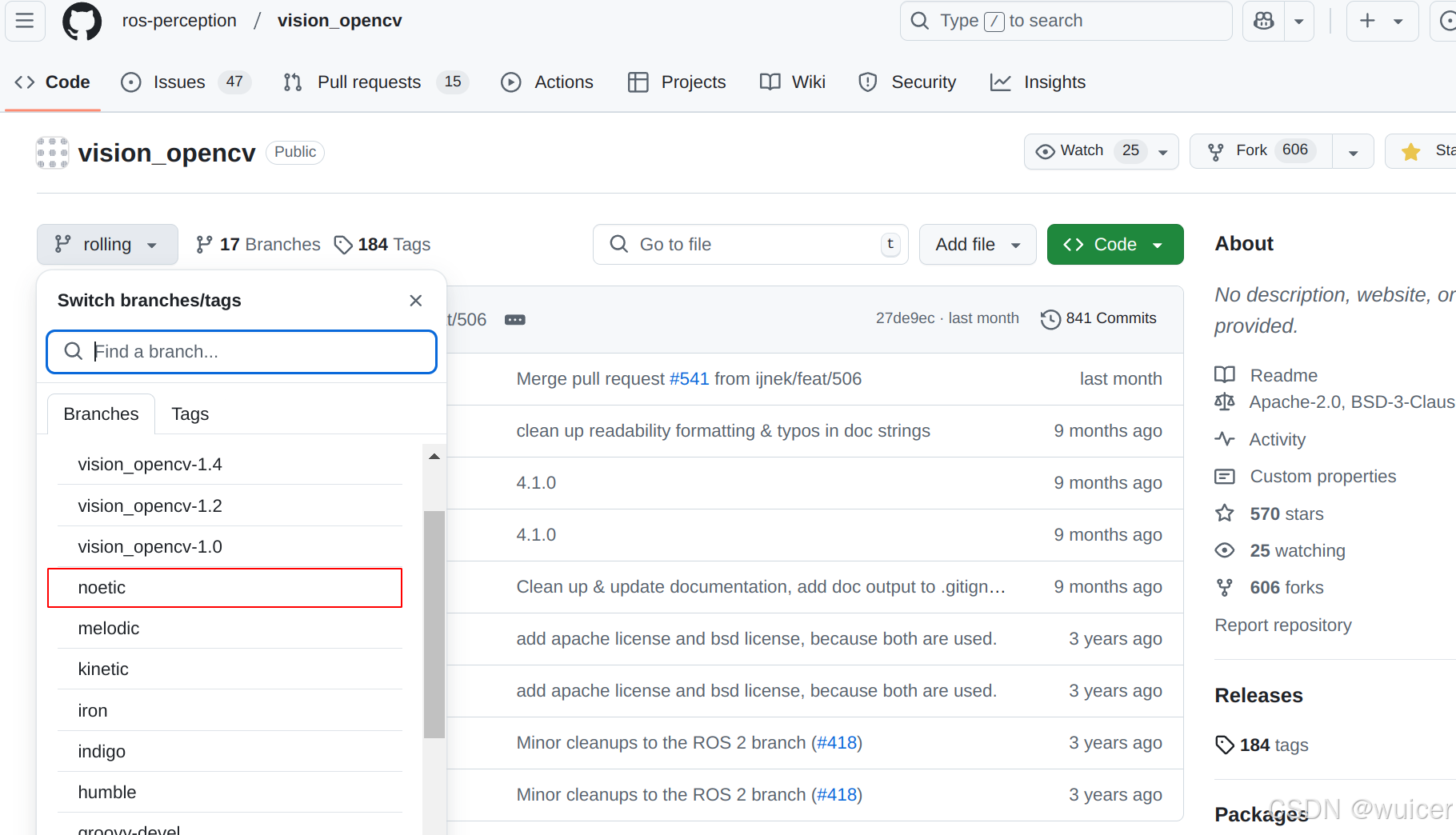Open the Releases heading link
This screenshot has height=835, width=1456.
(x=1258, y=696)
